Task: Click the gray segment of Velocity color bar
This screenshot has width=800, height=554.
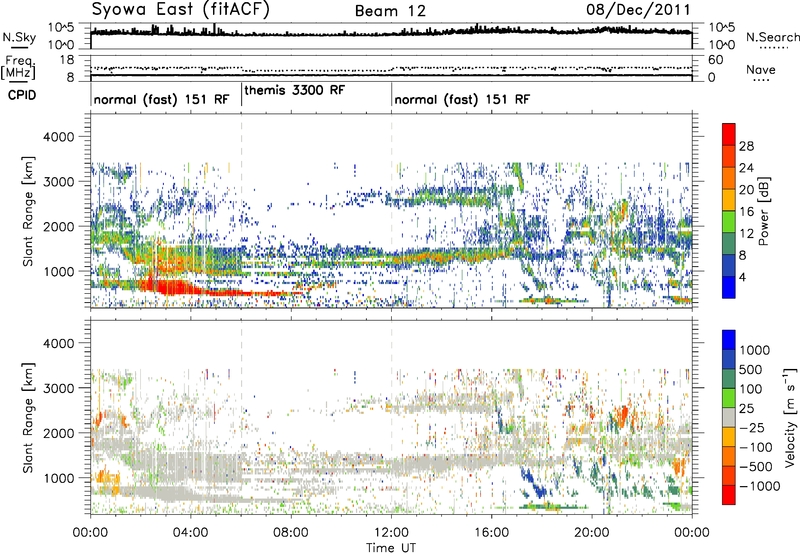Action: 729,417
